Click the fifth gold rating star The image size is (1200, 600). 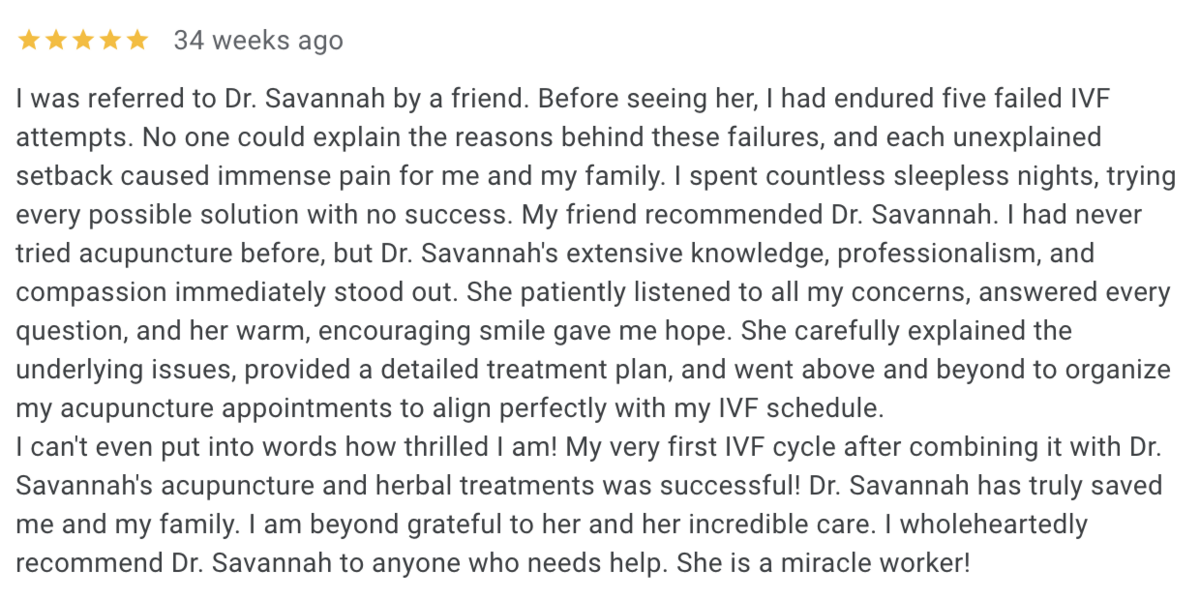pyautogui.click(x=137, y=40)
